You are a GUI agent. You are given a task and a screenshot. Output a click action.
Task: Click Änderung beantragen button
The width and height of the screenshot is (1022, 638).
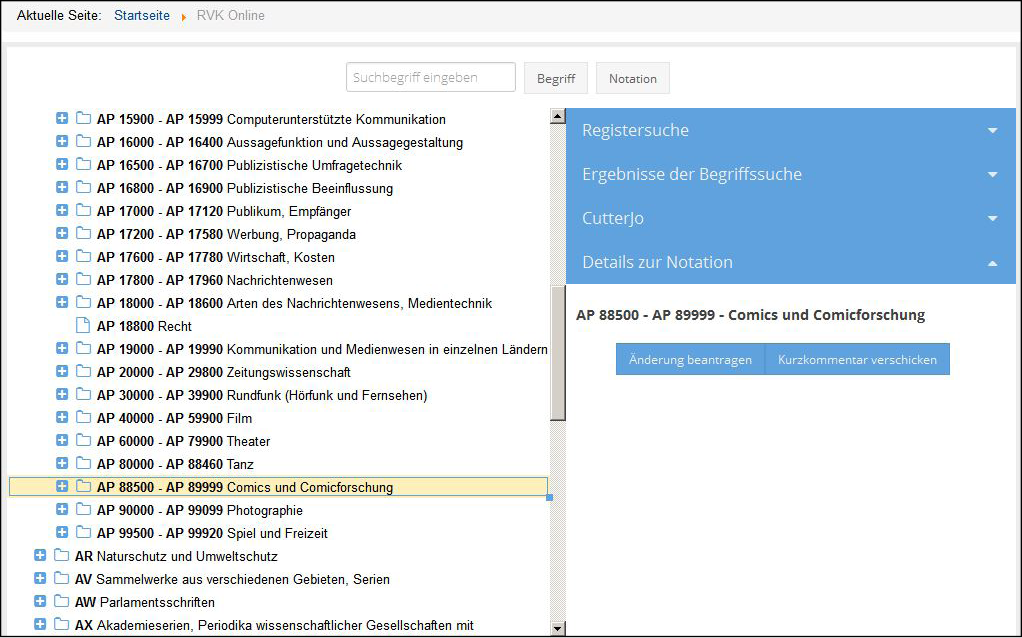point(690,360)
